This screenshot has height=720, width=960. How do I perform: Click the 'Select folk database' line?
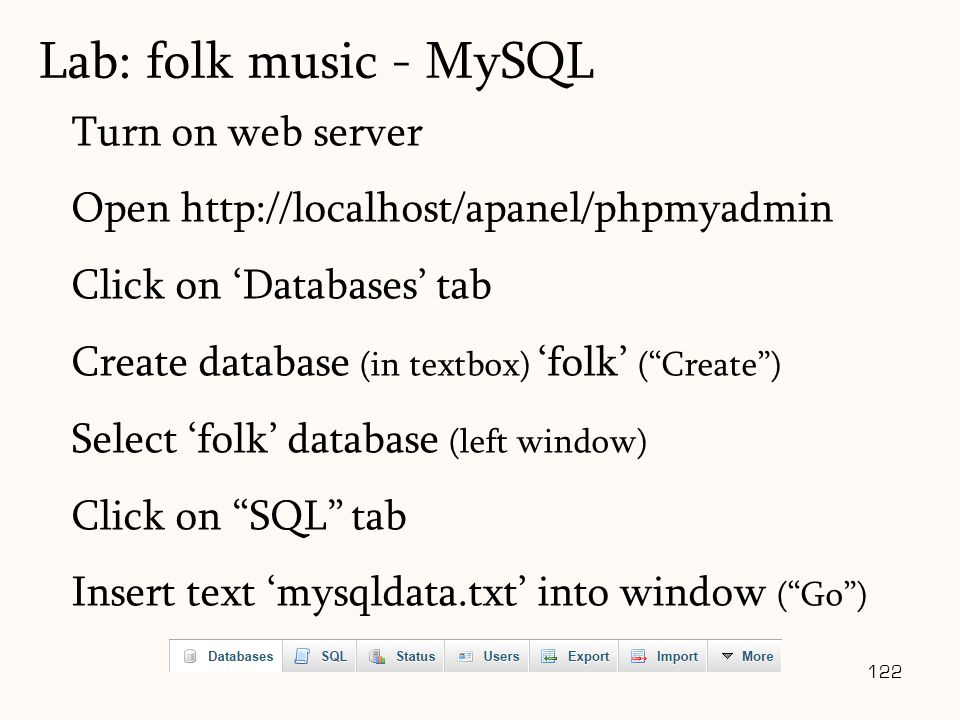tap(359, 440)
